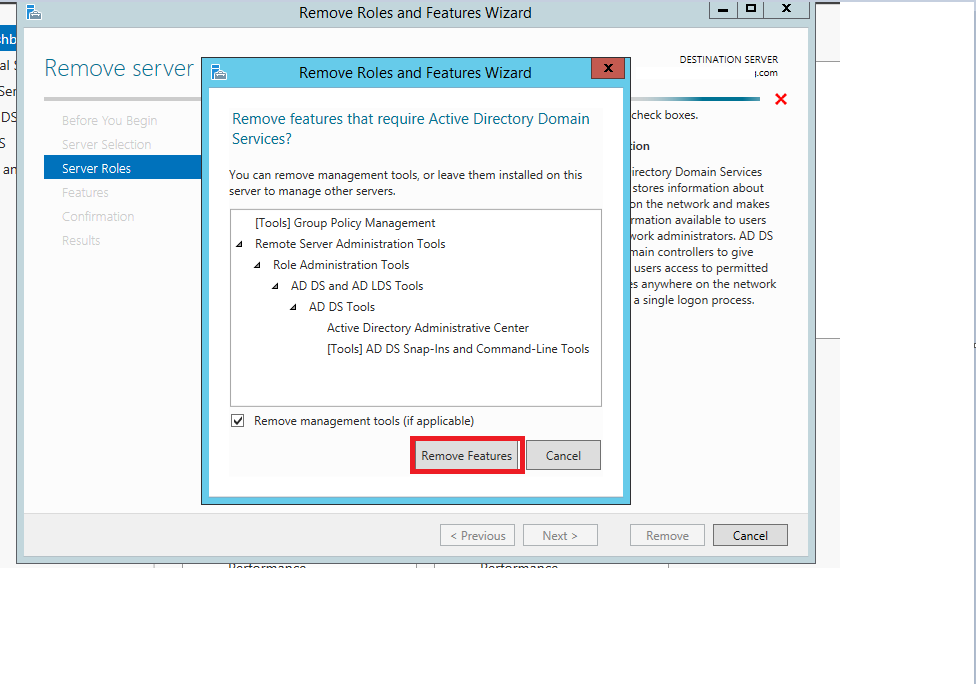Click the Remove Features button
Image resolution: width=976 pixels, height=684 pixels.
pos(466,454)
